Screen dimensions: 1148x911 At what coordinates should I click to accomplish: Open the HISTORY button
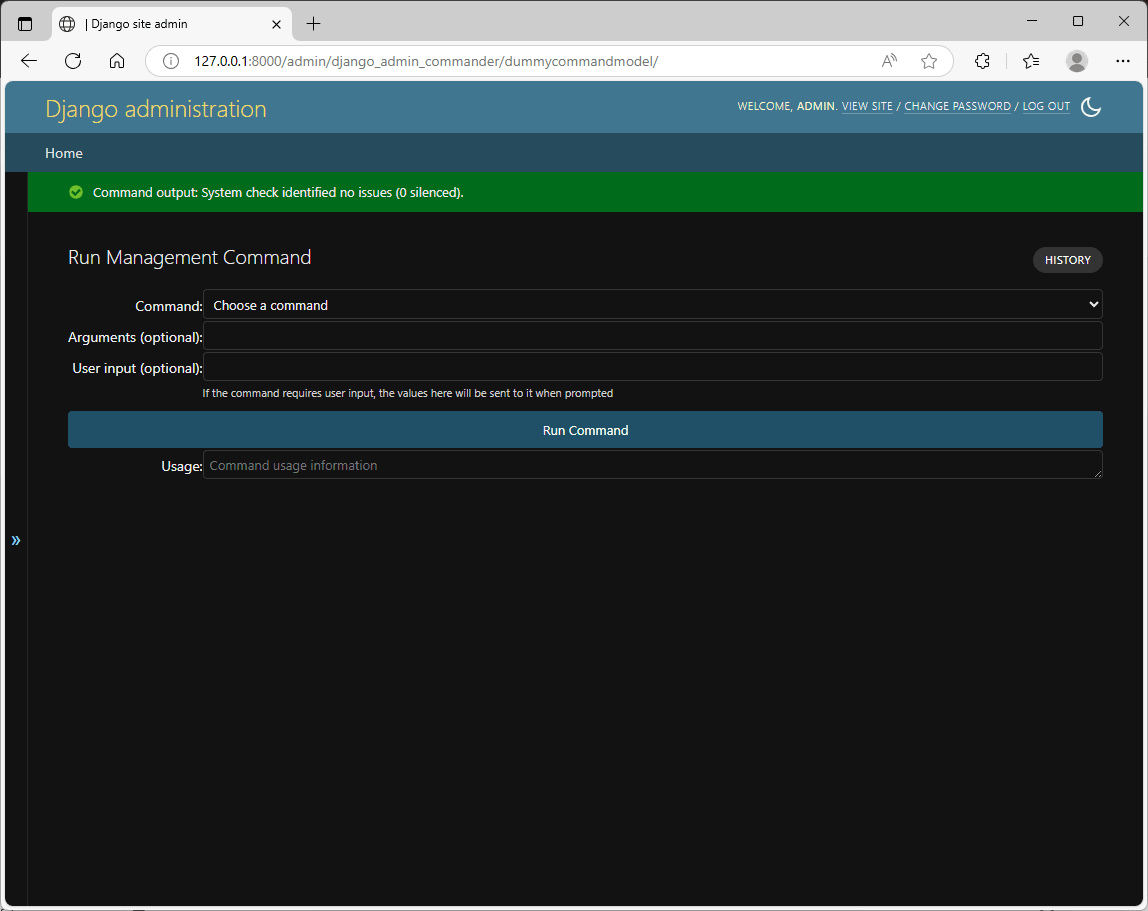click(x=1067, y=259)
